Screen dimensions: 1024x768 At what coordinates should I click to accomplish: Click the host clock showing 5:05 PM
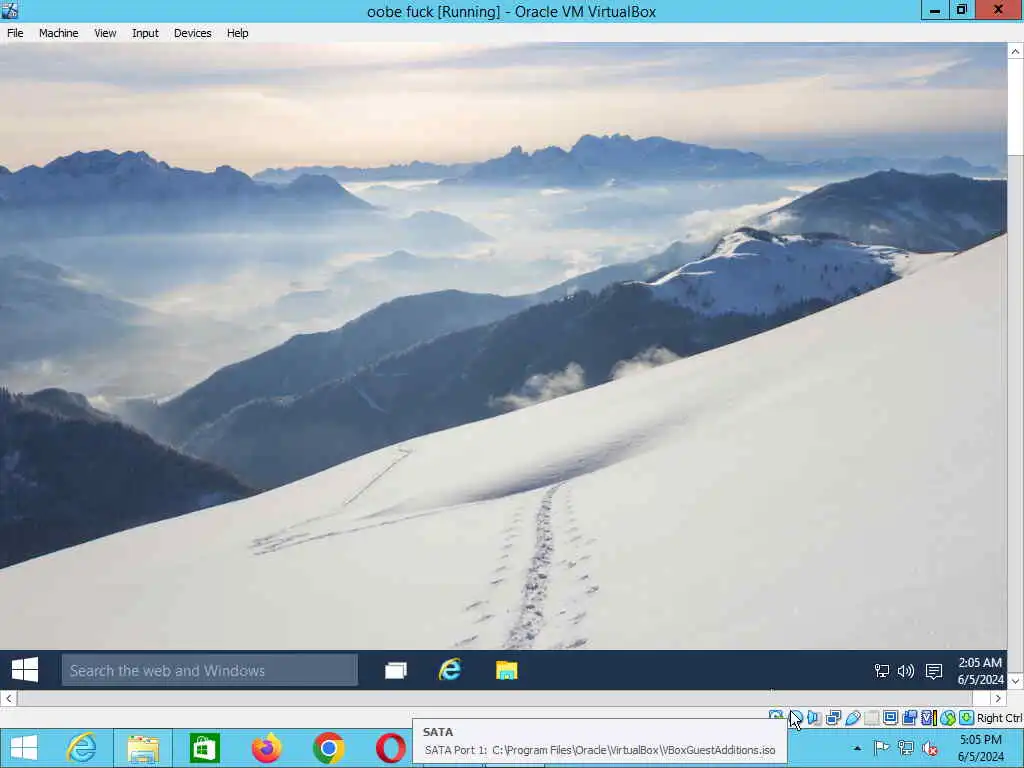[x=980, y=748]
